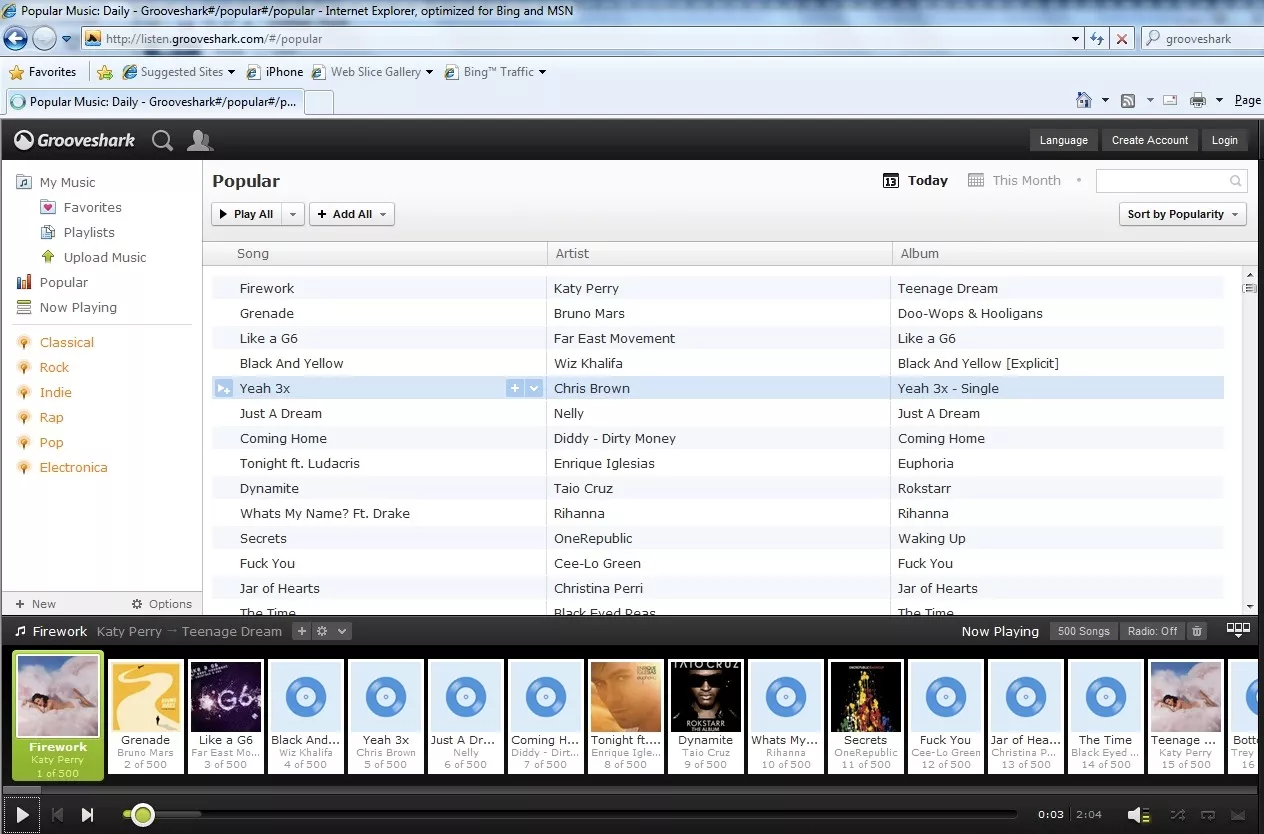This screenshot has width=1264, height=834.
Task: Open the IE Home button
Action: [x=1083, y=100]
